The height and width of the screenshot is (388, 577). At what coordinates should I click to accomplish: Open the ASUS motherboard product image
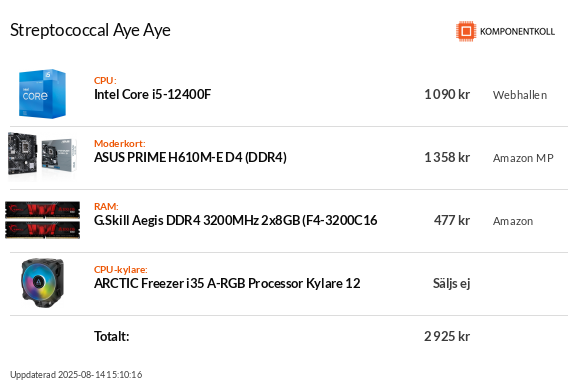tap(42, 157)
